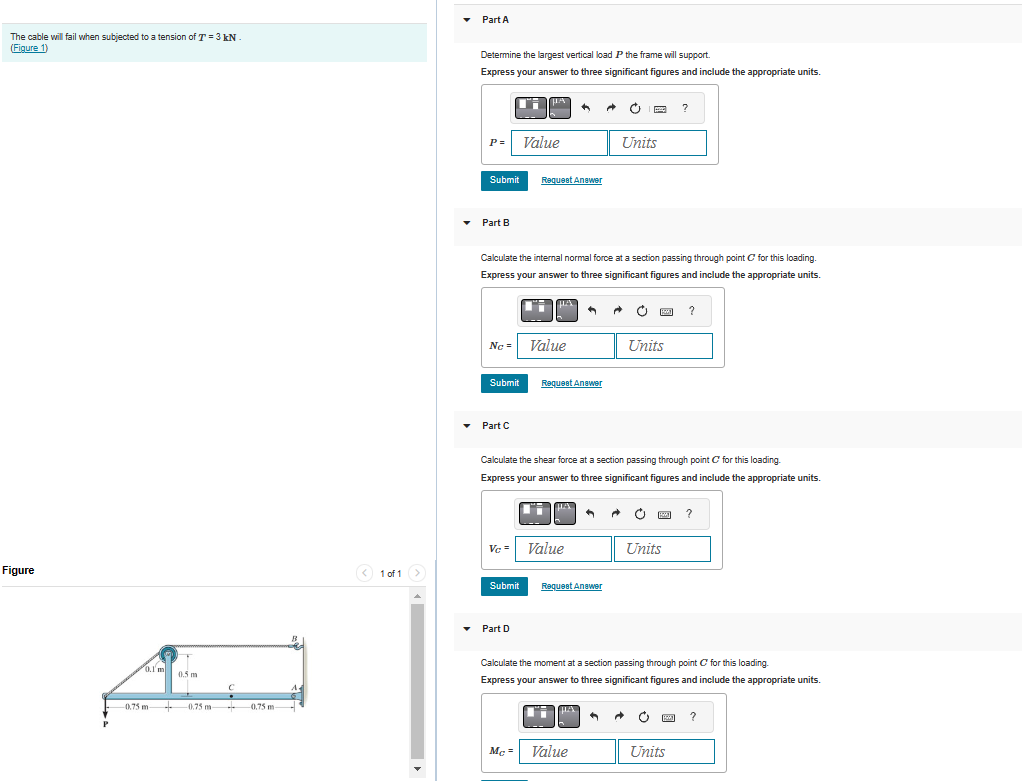Open the equation templates icon in Part A toolbar

[530, 108]
